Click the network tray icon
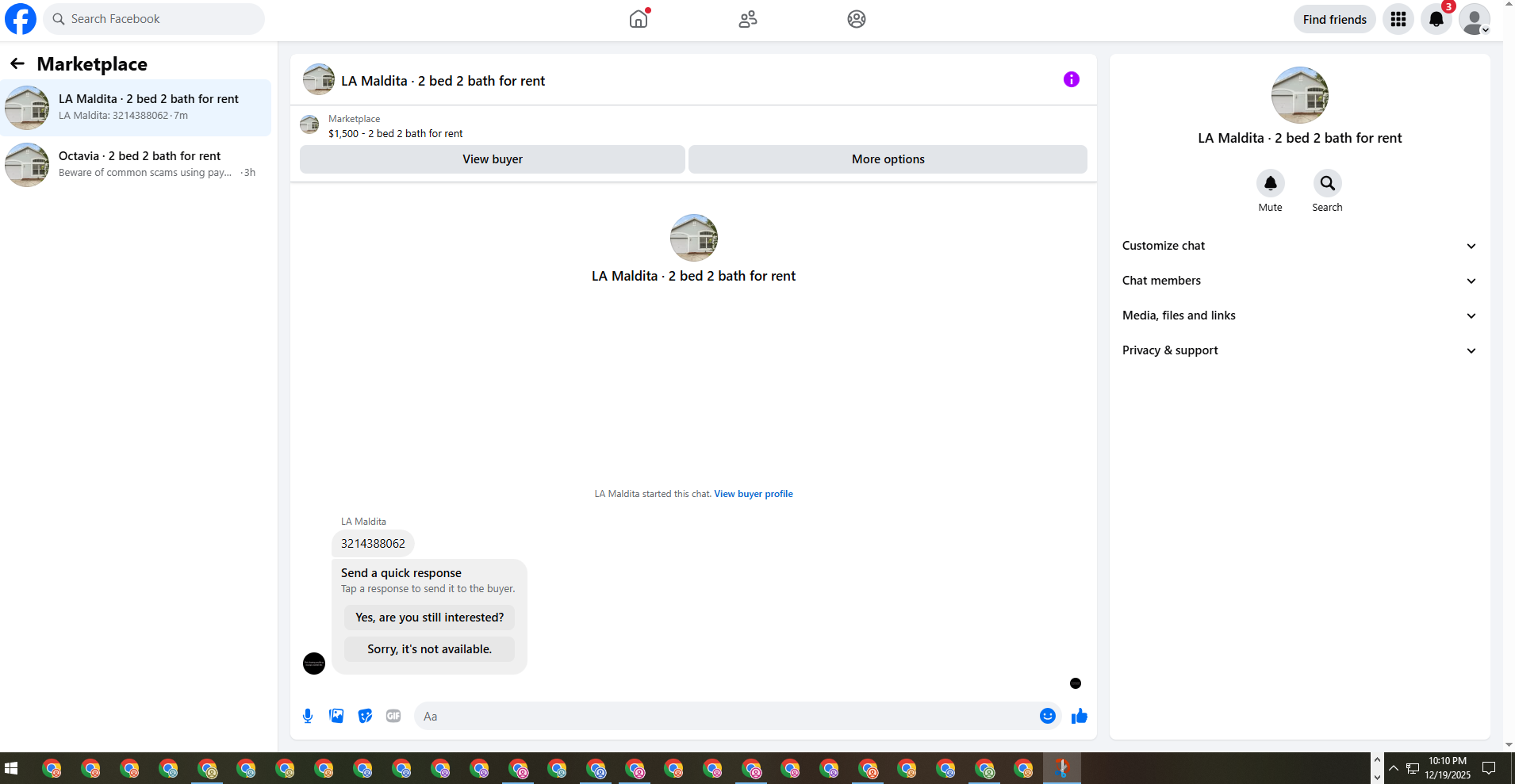This screenshot has height=784, width=1515. pyautogui.click(x=1413, y=768)
